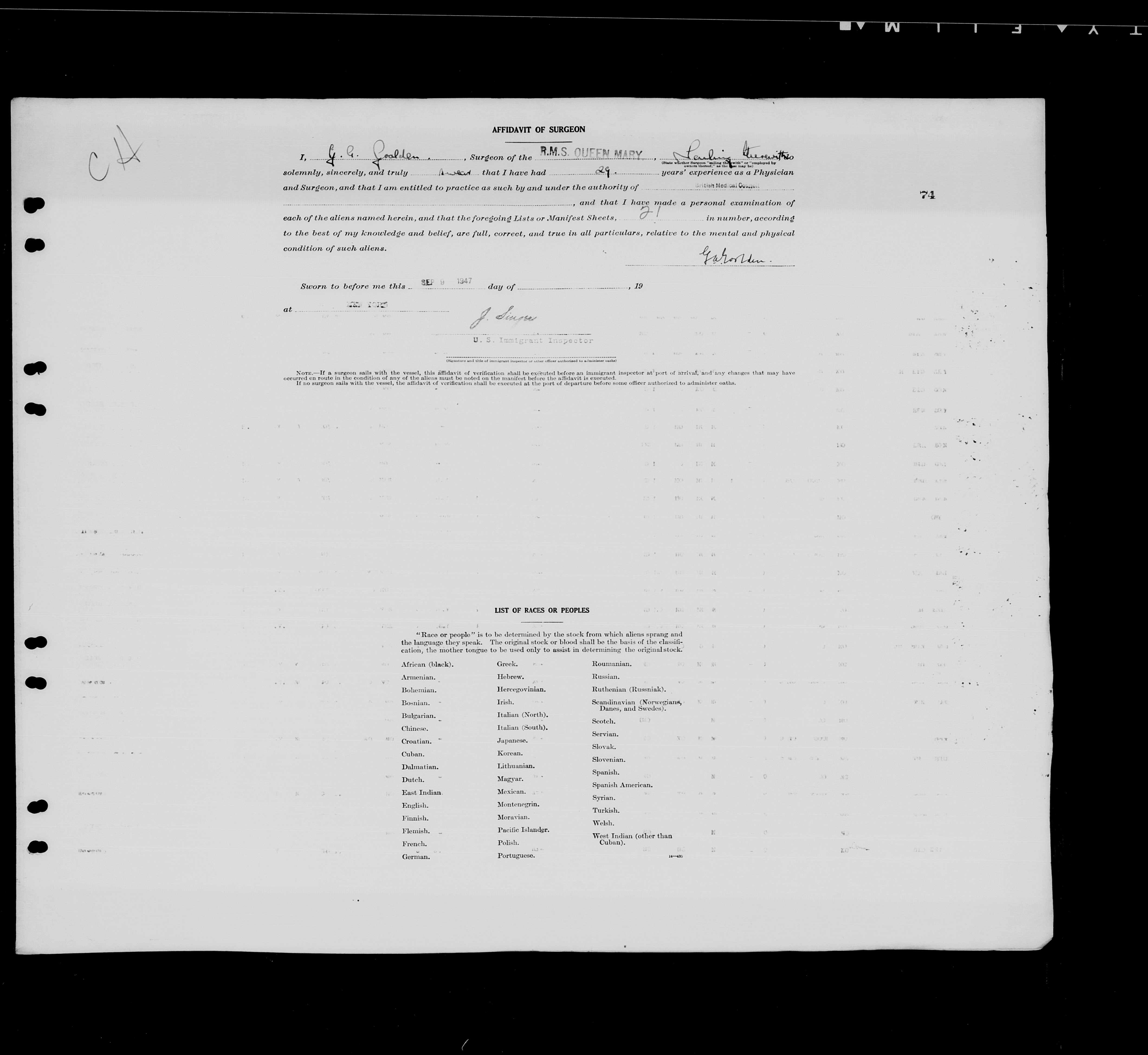Click 'Pacific Islander.' entry
This screenshot has width=1148, height=1055.
click(x=523, y=830)
